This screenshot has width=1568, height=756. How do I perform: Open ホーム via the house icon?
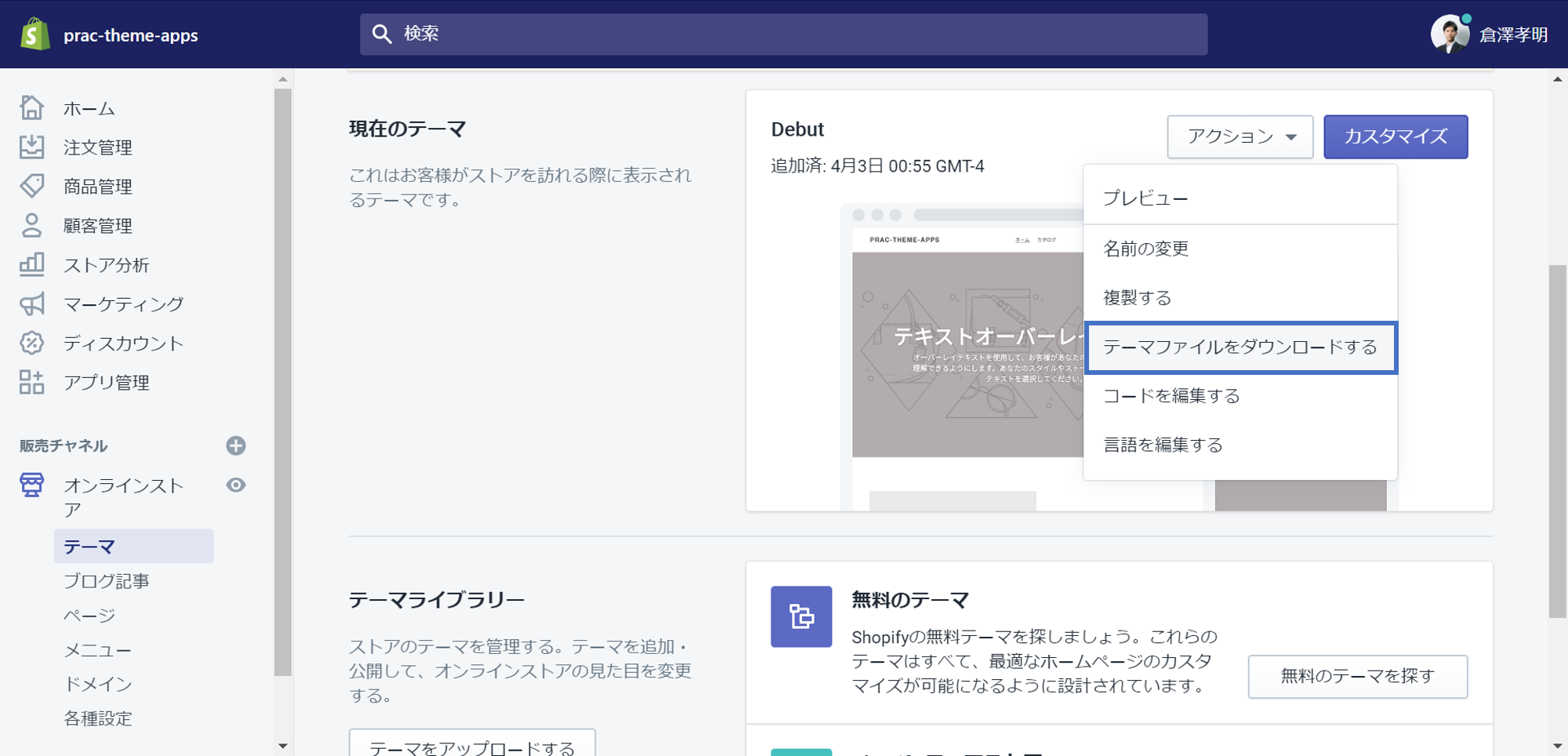[x=32, y=108]
